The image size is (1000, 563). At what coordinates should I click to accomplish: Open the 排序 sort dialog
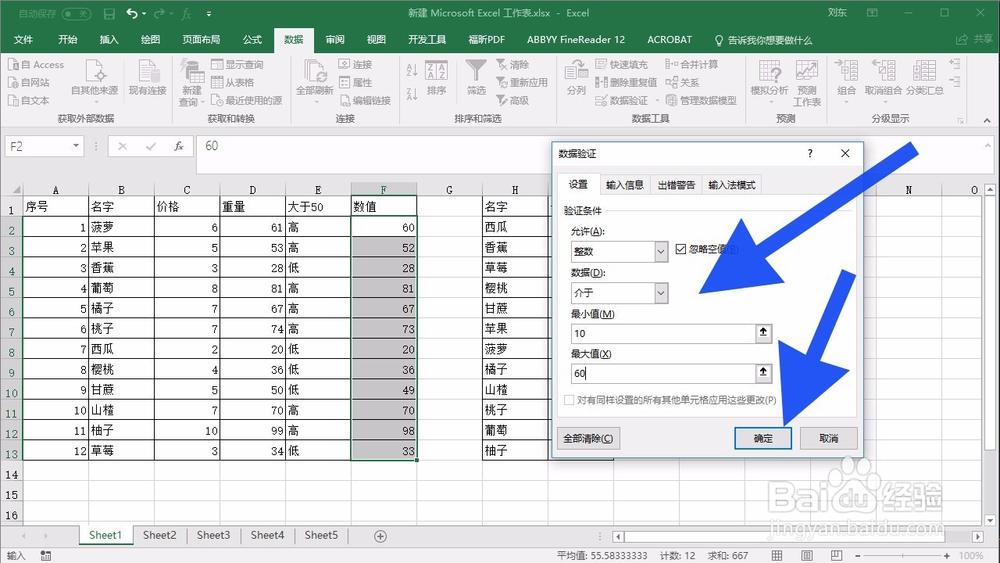point(436,78)
